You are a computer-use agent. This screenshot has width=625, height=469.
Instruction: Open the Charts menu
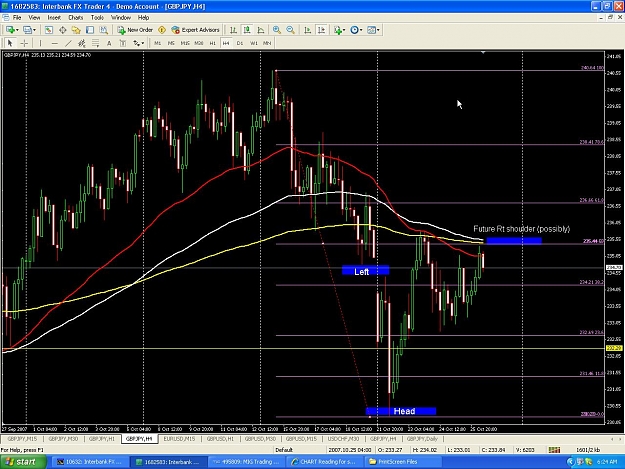(75, 18)
